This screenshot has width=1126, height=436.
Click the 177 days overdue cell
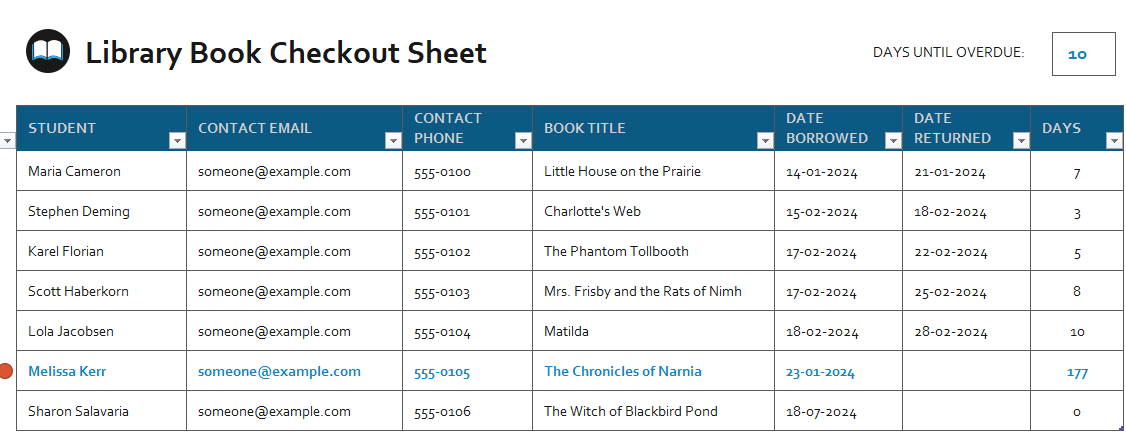1077,372
